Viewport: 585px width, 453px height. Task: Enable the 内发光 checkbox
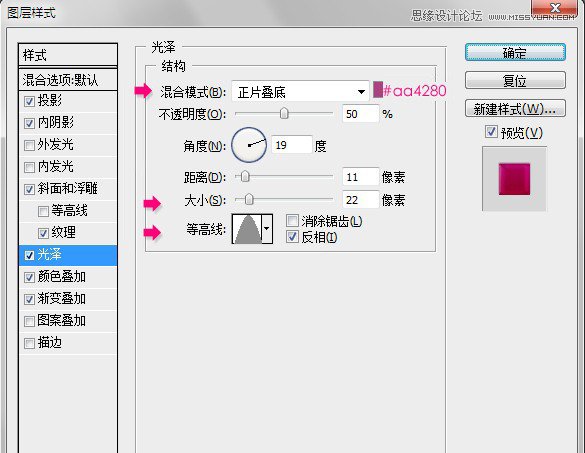tap(29, 167)
